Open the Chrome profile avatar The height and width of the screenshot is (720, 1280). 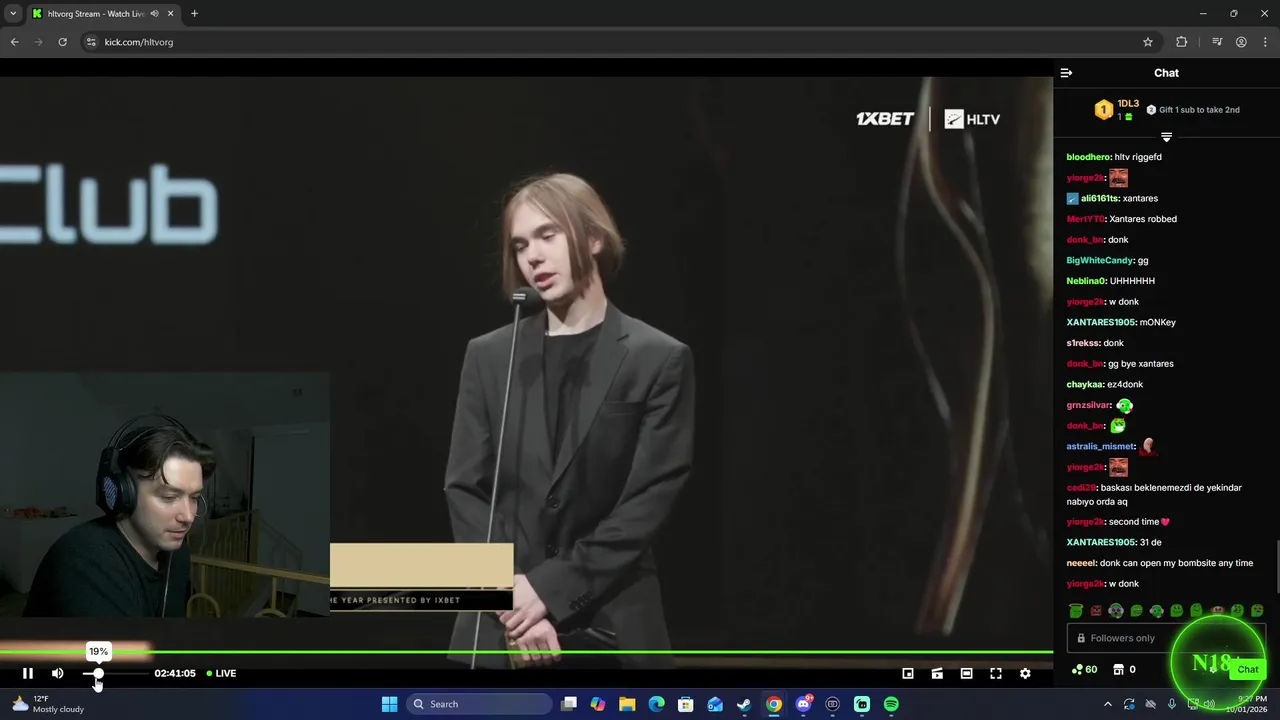[x=1241, y=42]
